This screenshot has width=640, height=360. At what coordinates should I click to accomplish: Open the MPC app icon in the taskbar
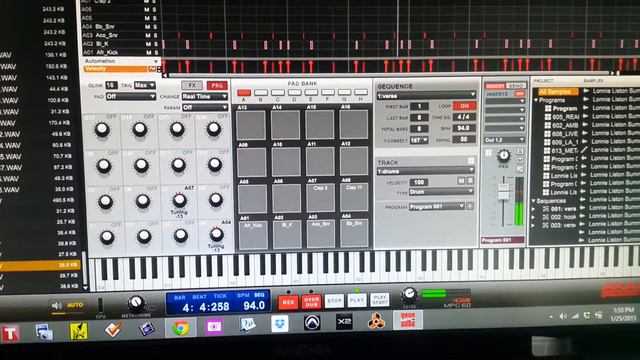click(408, 320)
